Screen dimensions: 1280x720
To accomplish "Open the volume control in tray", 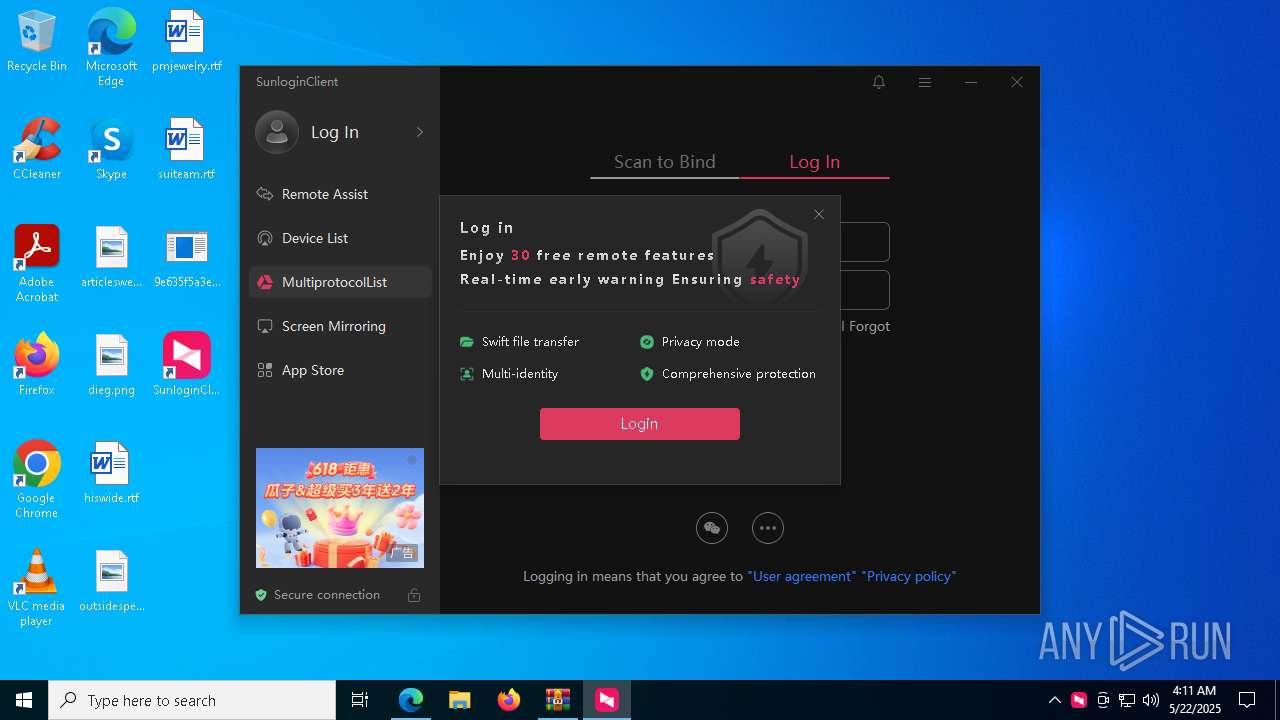I will [x=1151, y=700].
